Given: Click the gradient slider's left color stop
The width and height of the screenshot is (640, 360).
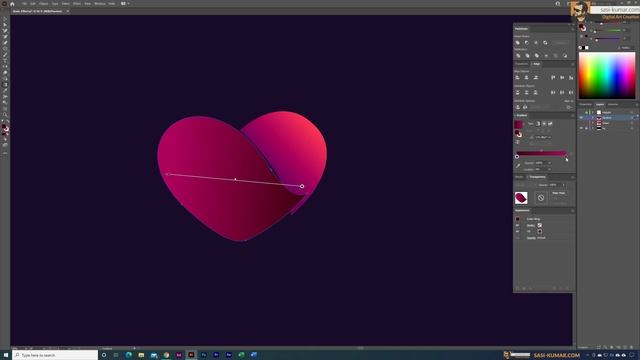Looking at the screenshot, I should click(517, 156).
